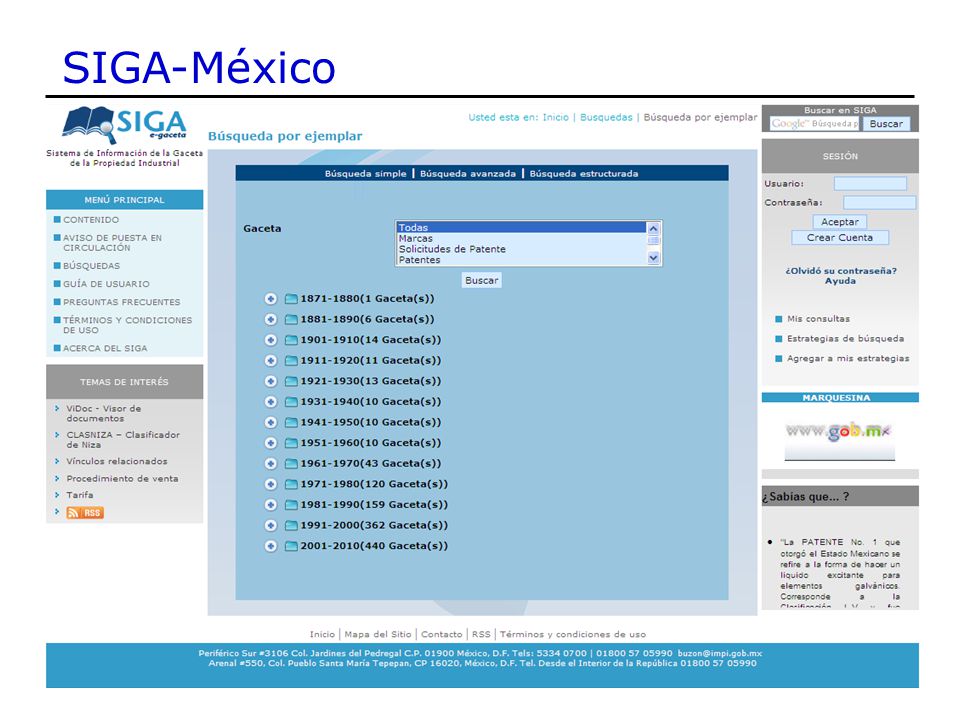
Task: Expand the 1881-1890 gazette decade
Action: [x=271, y=320]
